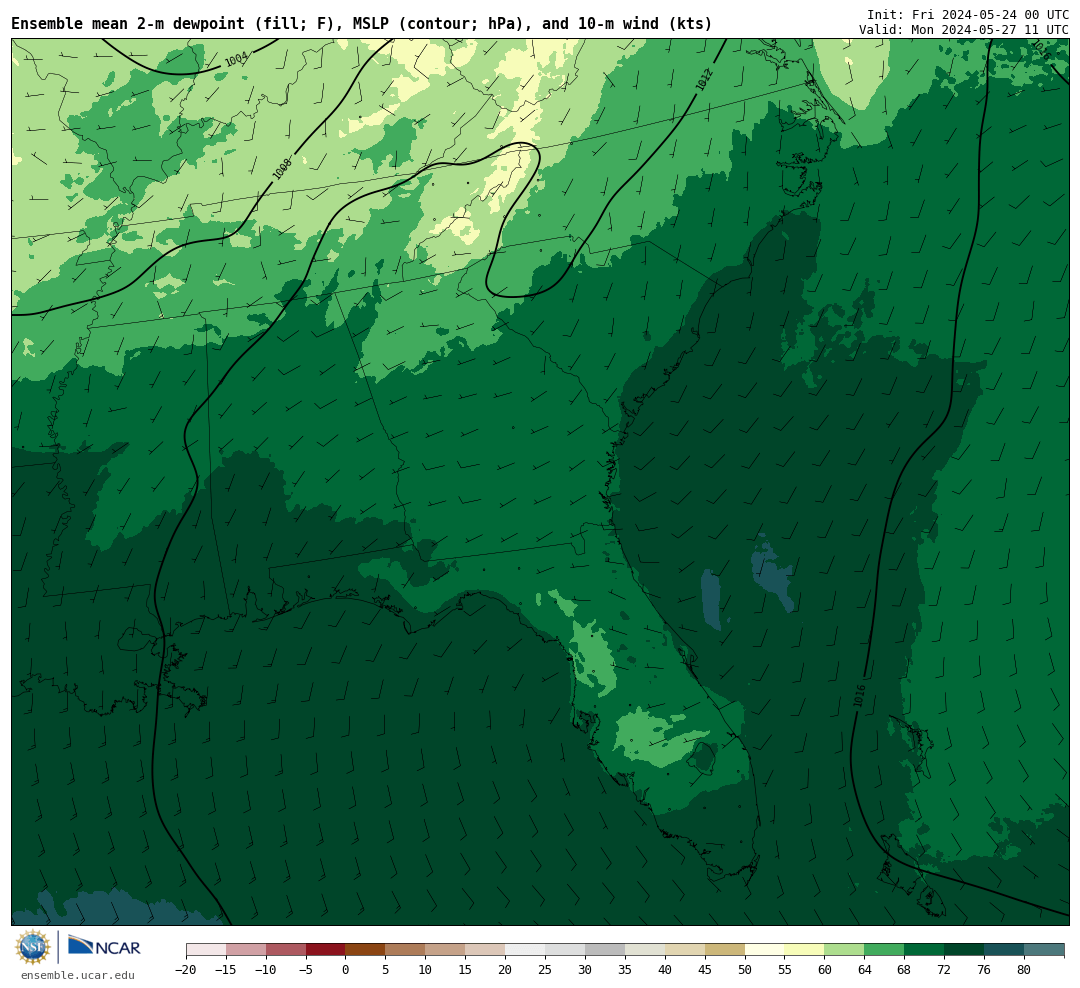Pick the -5 to 0 dark red swatch
The height and width of the screenshot is (988, 1080).
[x=325, y=950]
